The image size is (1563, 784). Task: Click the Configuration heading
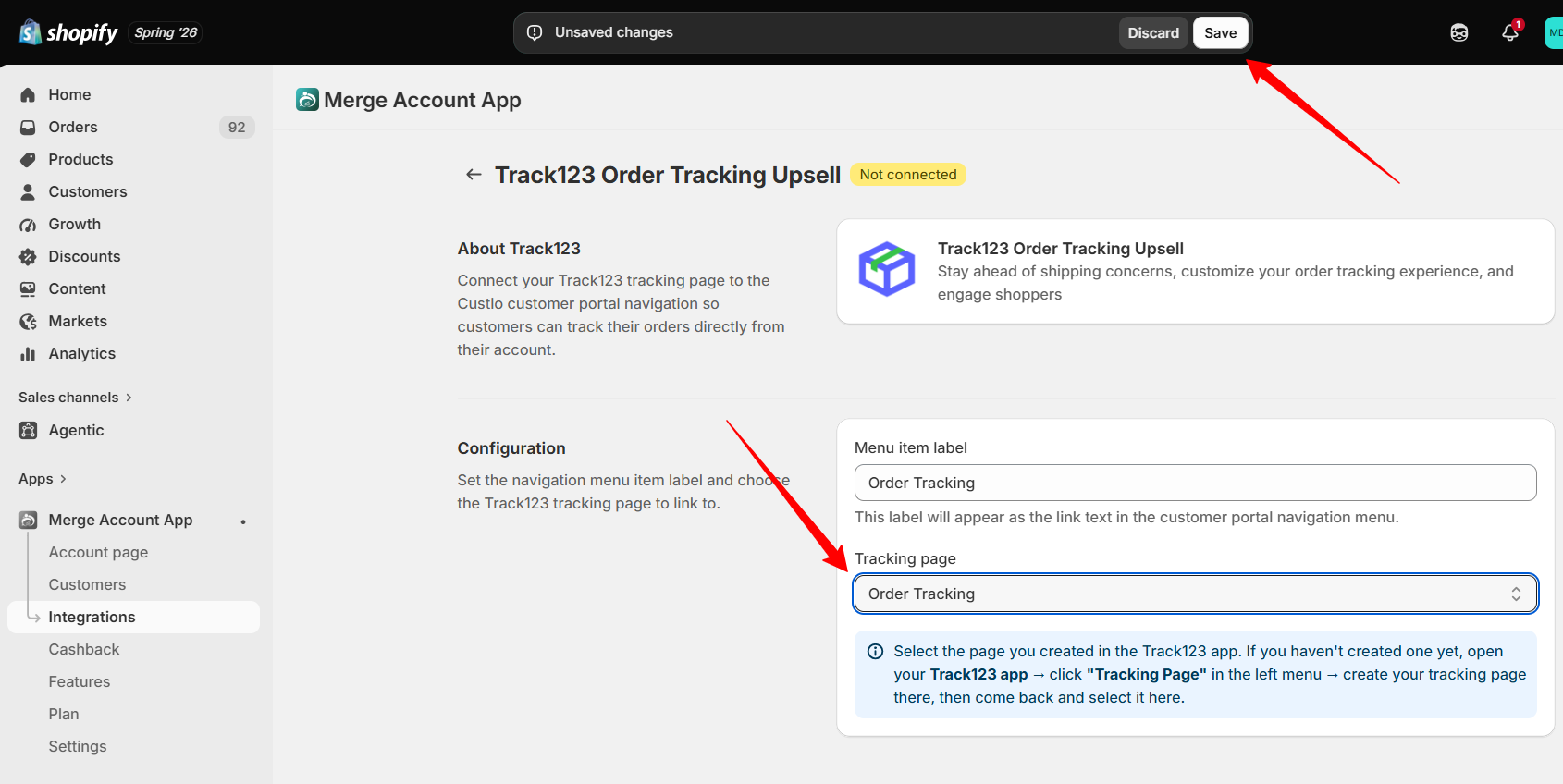click(511, 448)
